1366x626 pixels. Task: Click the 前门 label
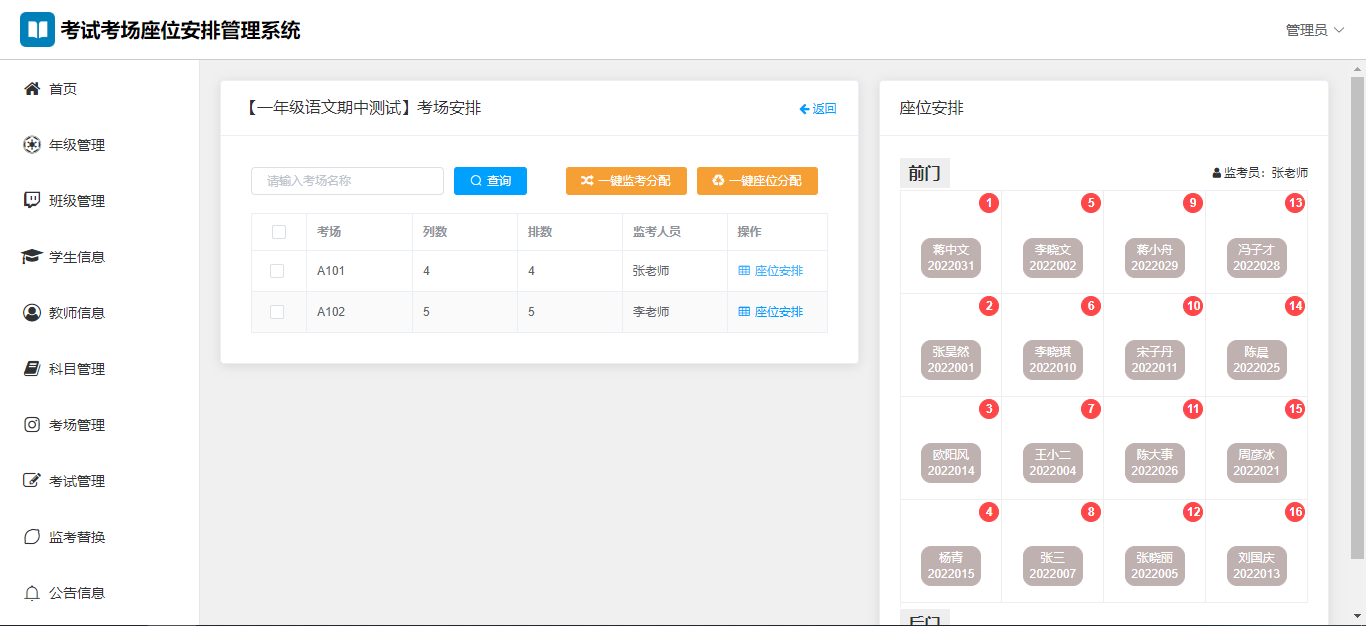[925, 173]
